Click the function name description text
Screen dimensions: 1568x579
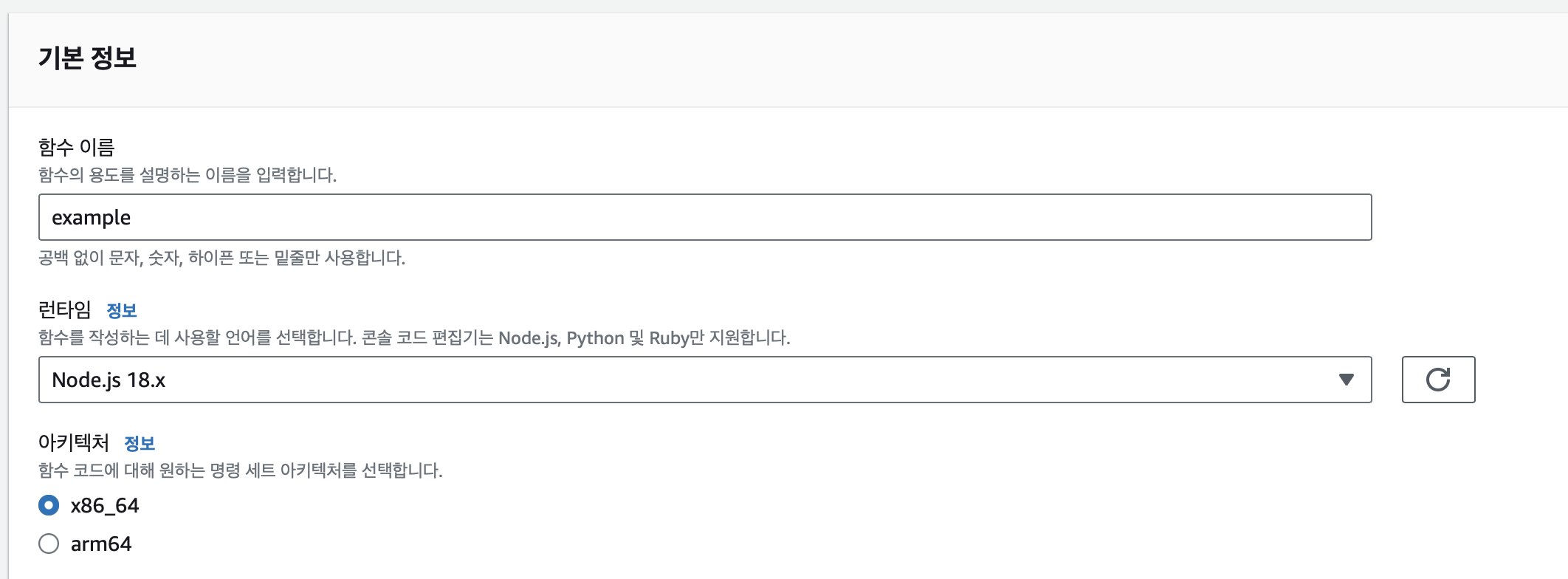click(x=188, y=175)
